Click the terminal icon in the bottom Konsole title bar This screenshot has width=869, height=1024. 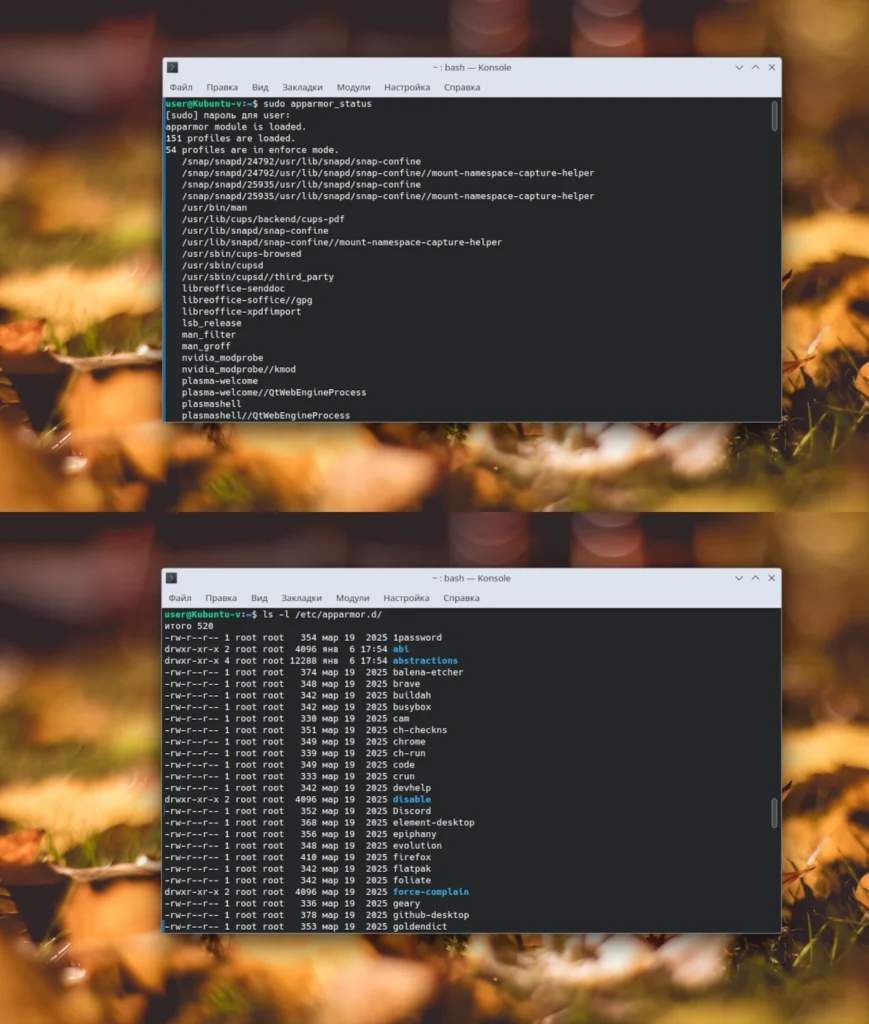172,578
